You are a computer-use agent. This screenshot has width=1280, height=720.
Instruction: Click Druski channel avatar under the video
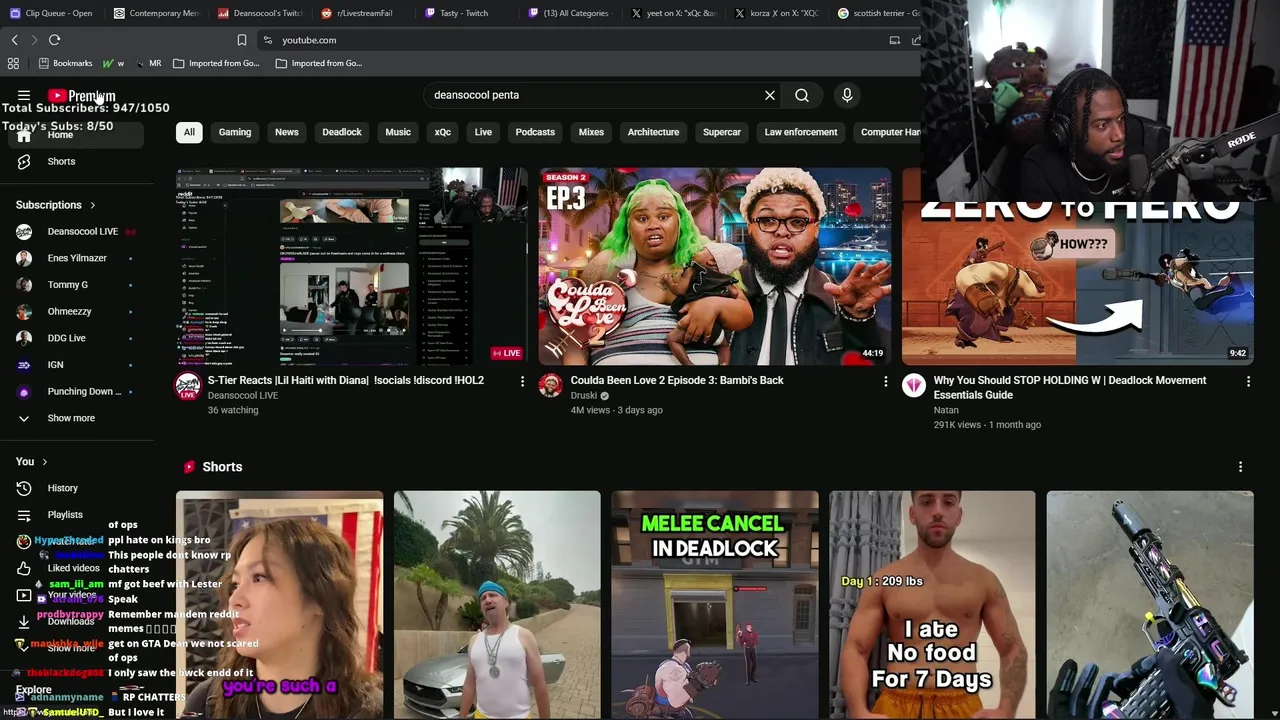(551, 386)
